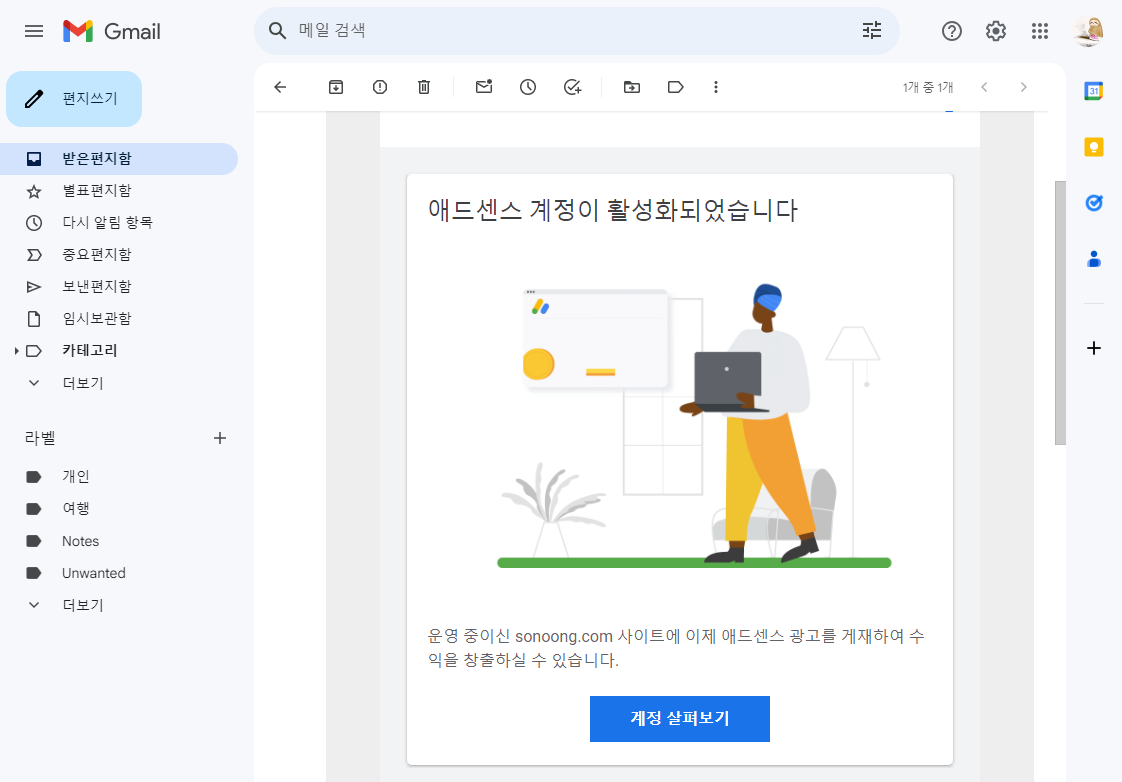Delete this email with trash icon
The image size is (1122, 782).
[424, 87]
